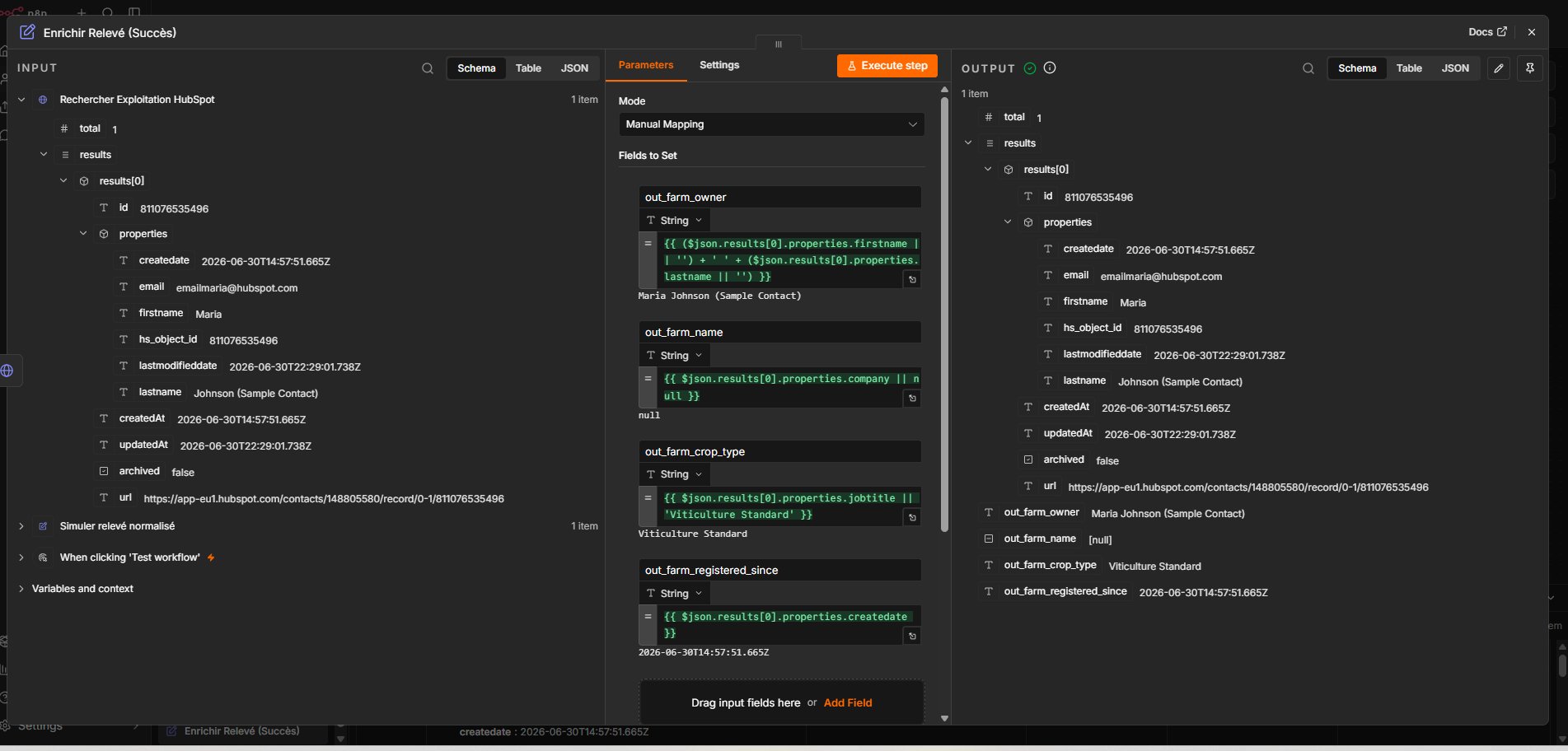Click the globe icon on left edge
Screen dimensions: 1568x751
coord(7,371)
